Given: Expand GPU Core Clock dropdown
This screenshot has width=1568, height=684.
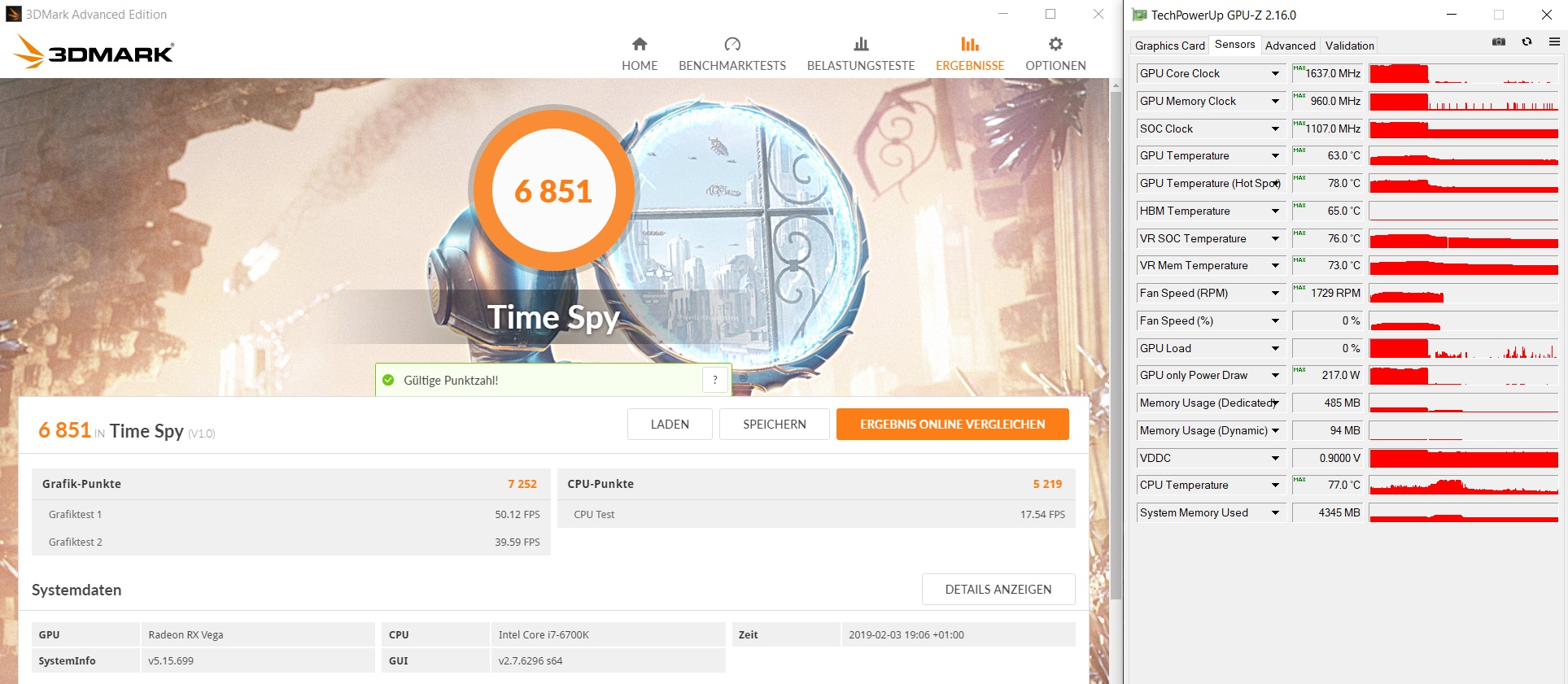Looking at the screenshot, I should pos(1275,73).
